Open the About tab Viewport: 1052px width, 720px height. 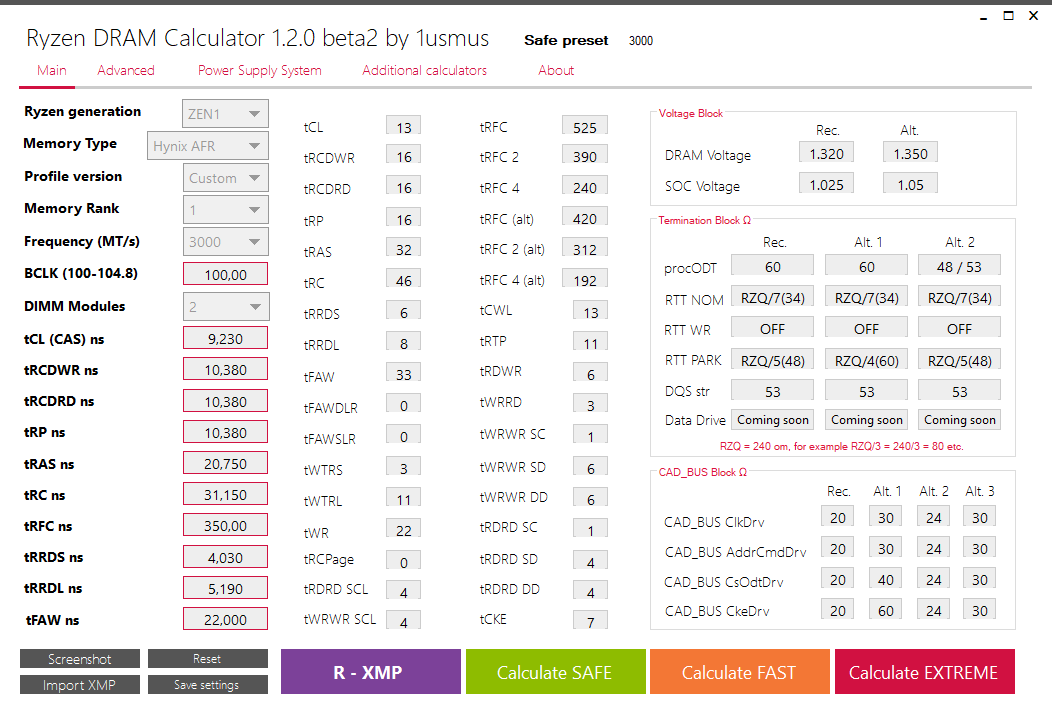click(x=556, y=70)
